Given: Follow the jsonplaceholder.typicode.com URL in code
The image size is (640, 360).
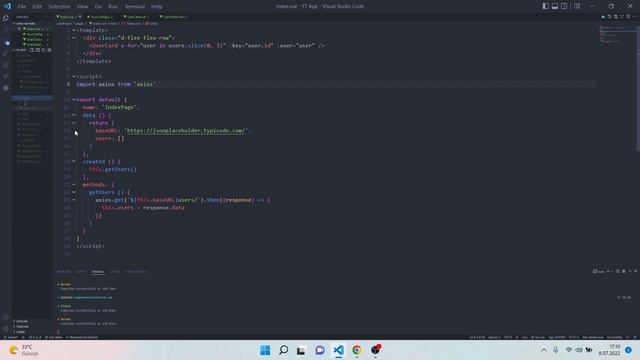Looking at the screenshot, I should click(x=186, y=131).
